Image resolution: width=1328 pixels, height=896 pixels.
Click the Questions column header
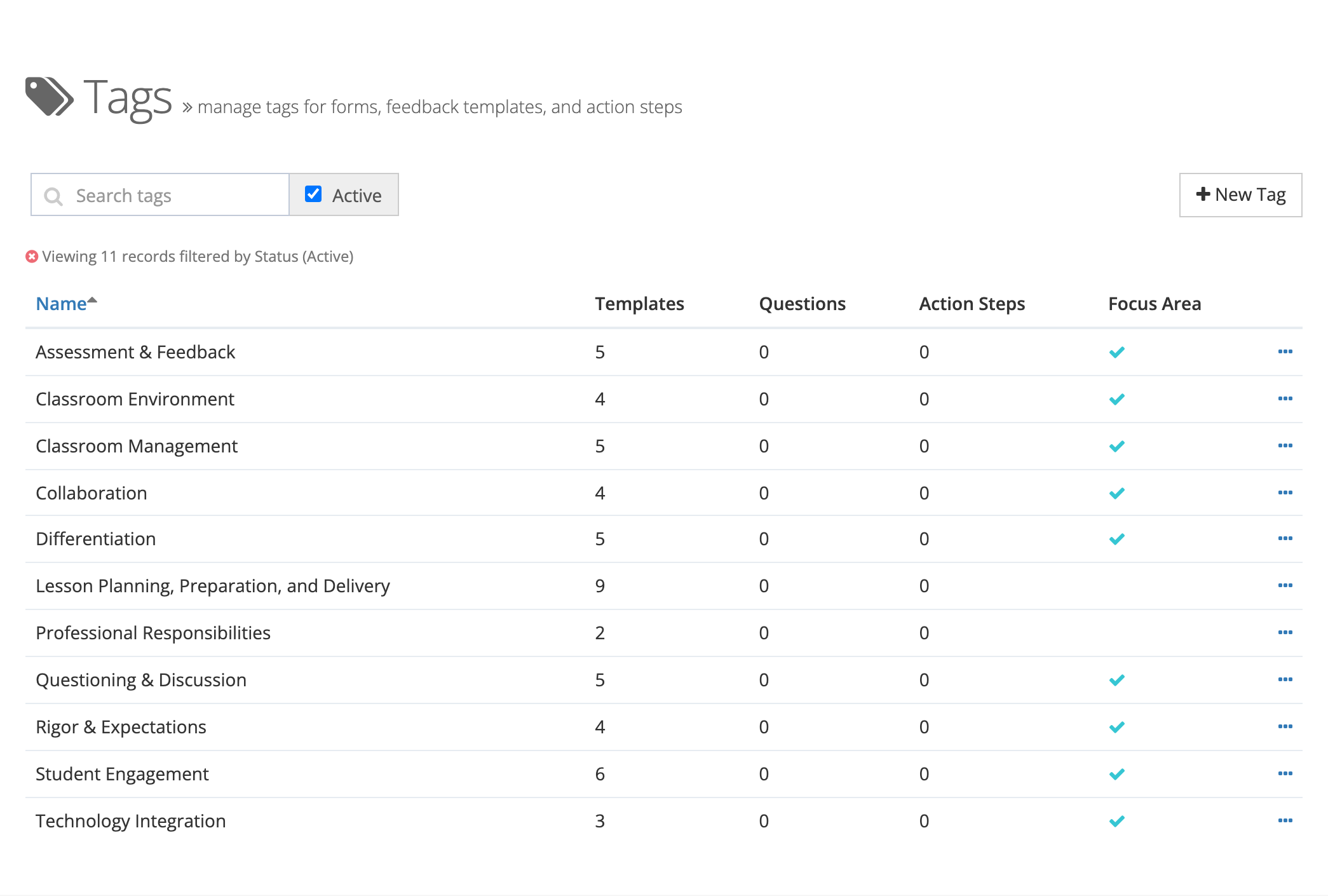802,304
